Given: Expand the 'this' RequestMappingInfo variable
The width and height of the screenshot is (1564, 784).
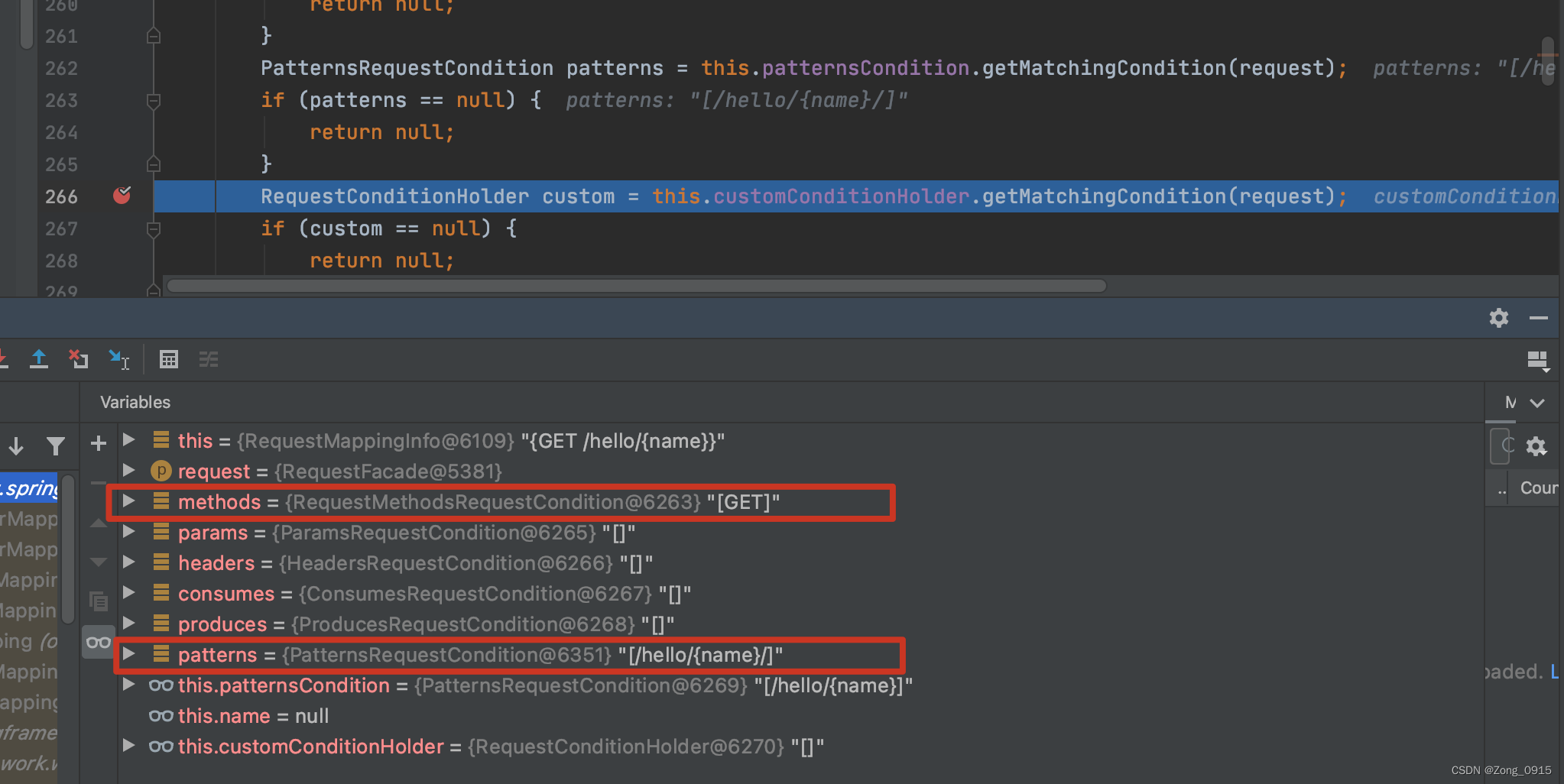Looking at the screenshot, I should 129,439.
